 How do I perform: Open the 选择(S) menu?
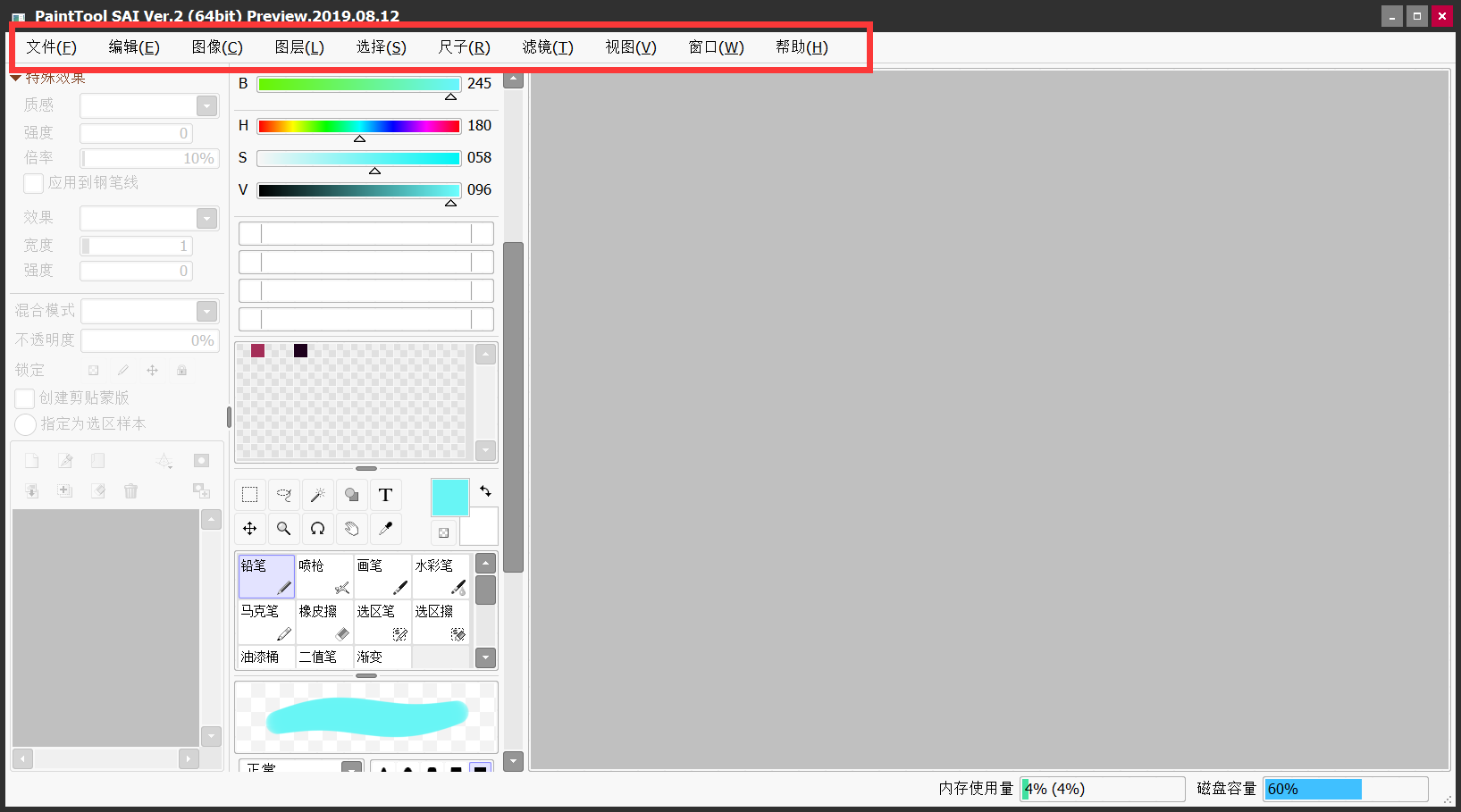click(x=382, y=47)
